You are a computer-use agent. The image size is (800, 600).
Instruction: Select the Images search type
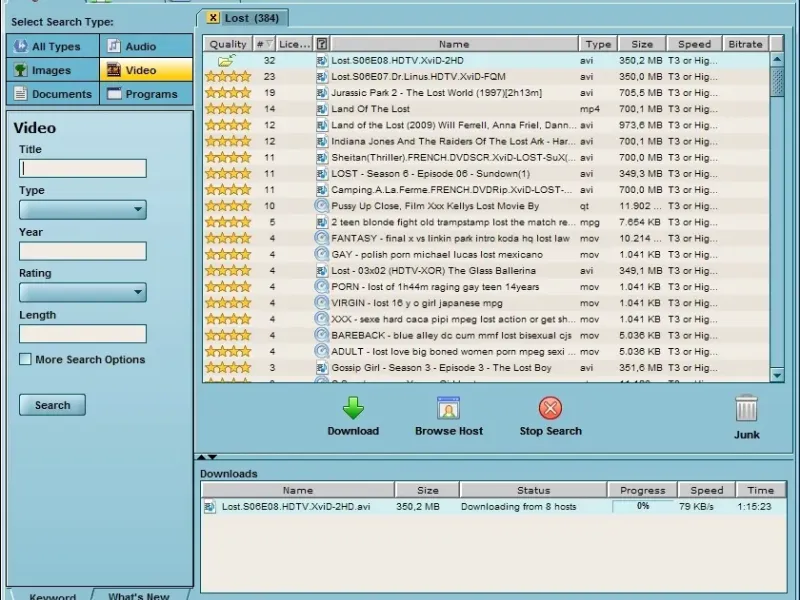[52, 70]
